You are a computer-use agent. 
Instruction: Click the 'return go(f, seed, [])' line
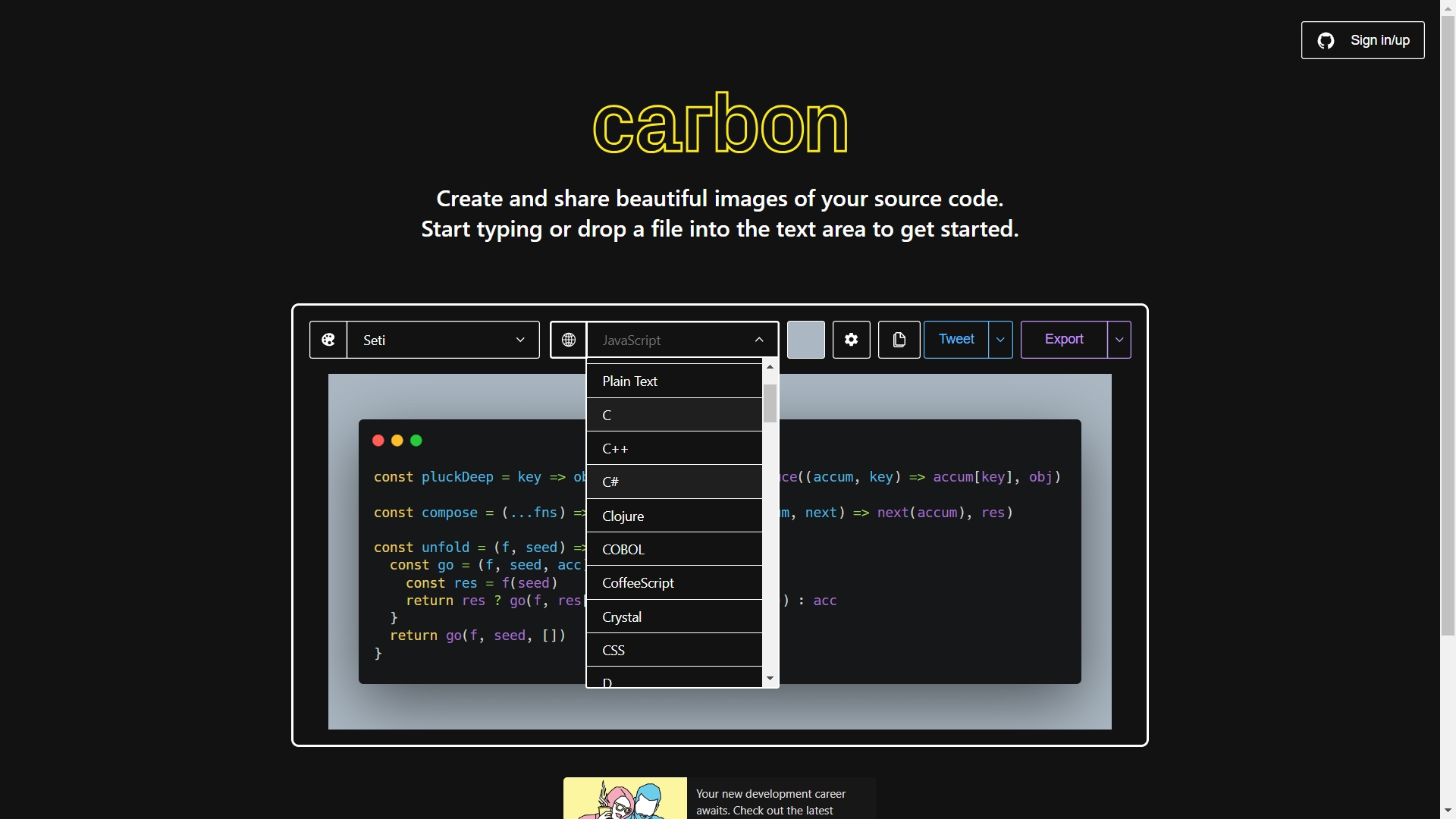click(x=478, y=635)
